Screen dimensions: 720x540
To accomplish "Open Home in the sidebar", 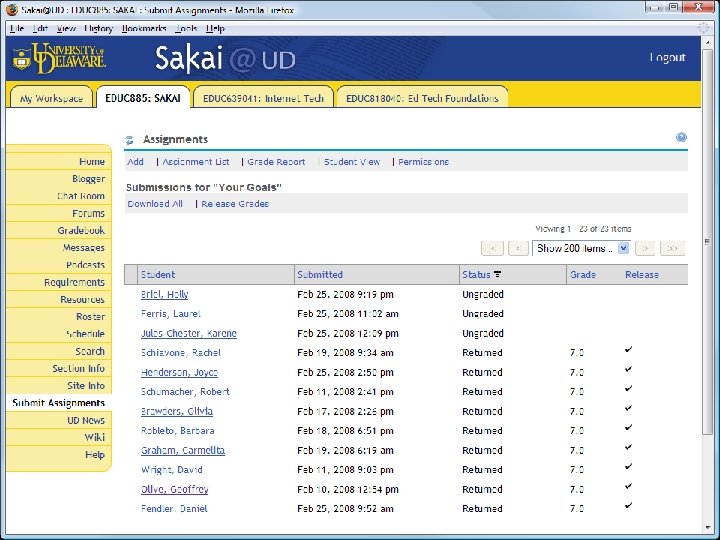I will pos(92,161).
